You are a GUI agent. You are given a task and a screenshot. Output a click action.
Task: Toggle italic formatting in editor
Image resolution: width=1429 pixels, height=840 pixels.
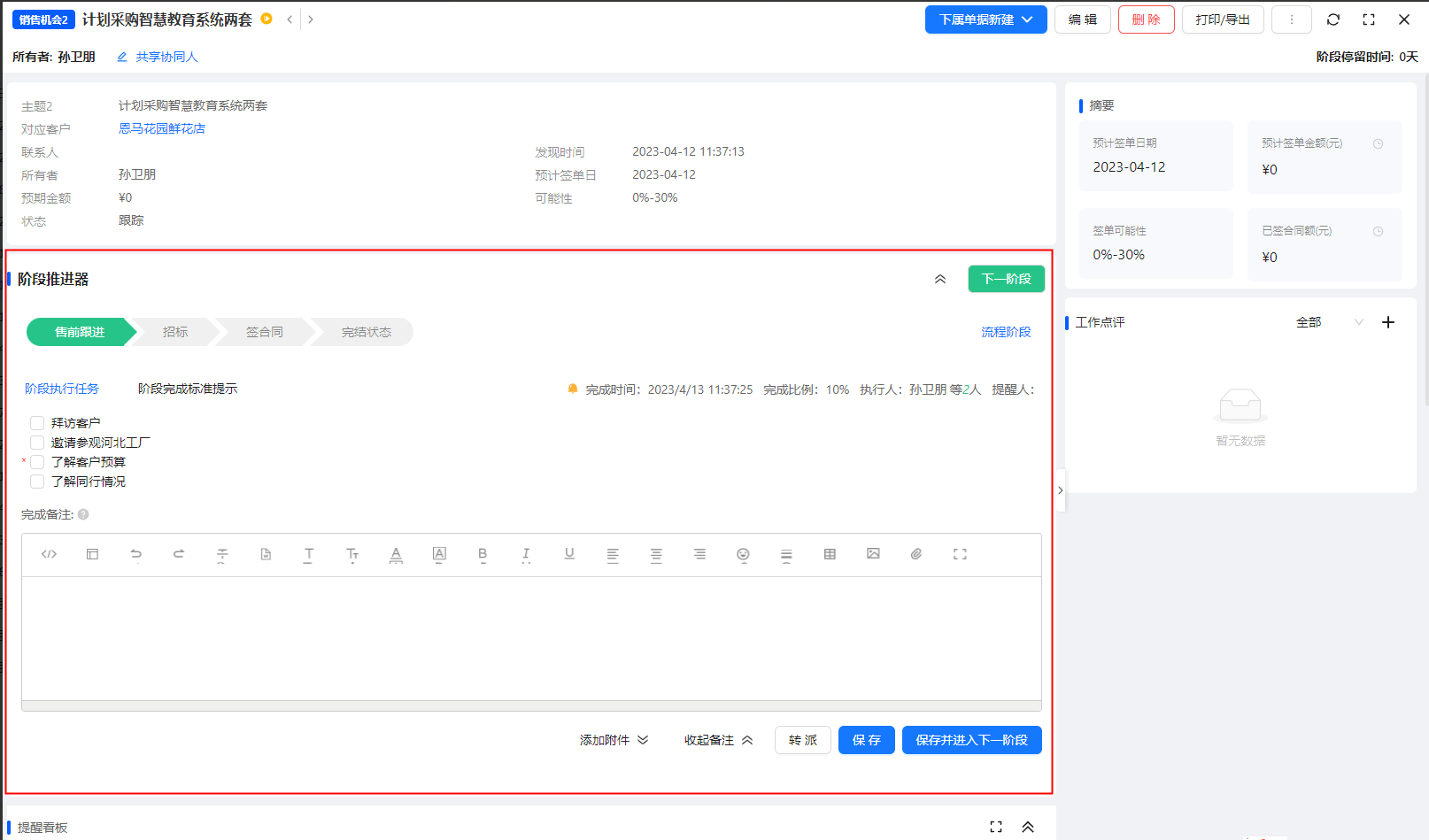pyautogui.click(x=526, y=555)
